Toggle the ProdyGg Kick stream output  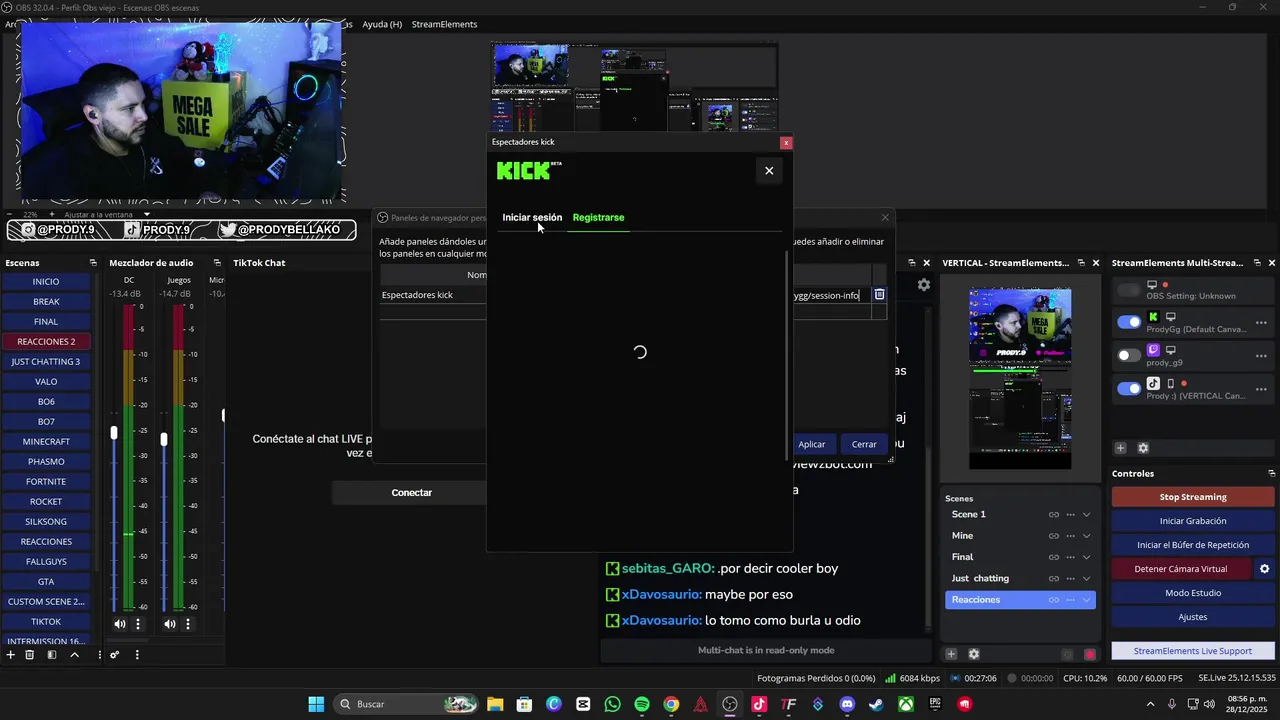[1129, 322]
